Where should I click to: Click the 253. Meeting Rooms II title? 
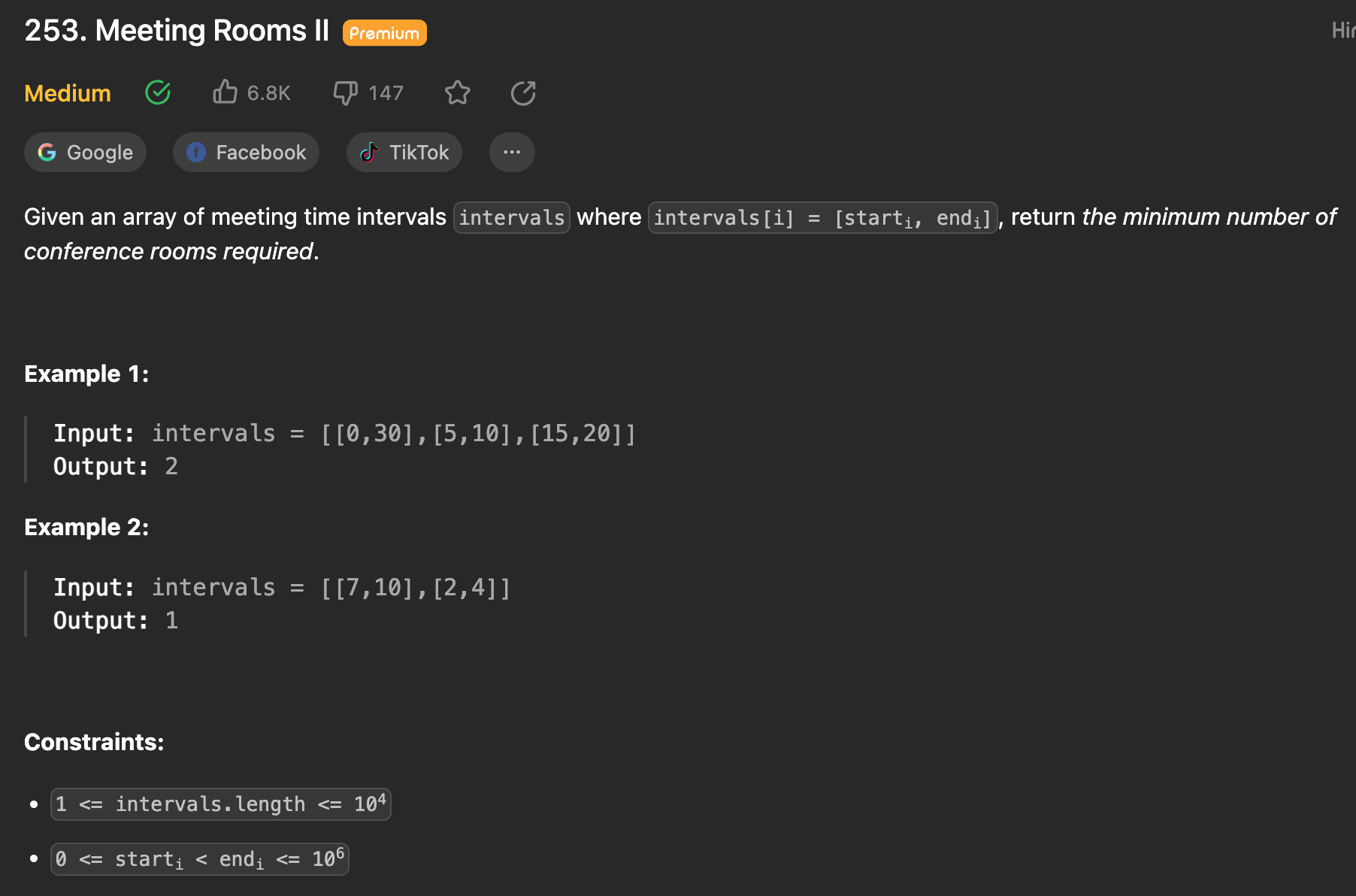pos(177,31)
